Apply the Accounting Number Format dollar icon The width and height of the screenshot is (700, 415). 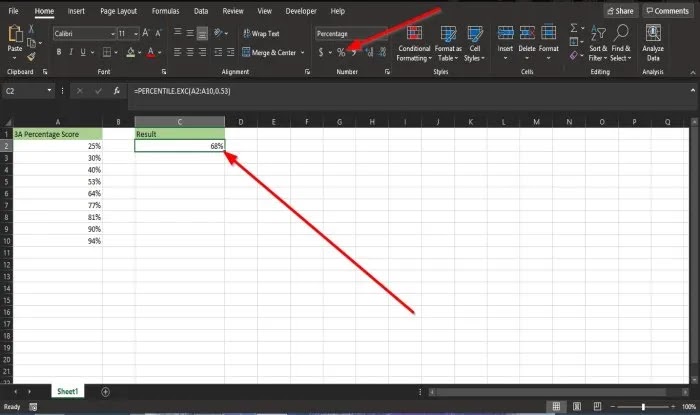pos(321,53)
